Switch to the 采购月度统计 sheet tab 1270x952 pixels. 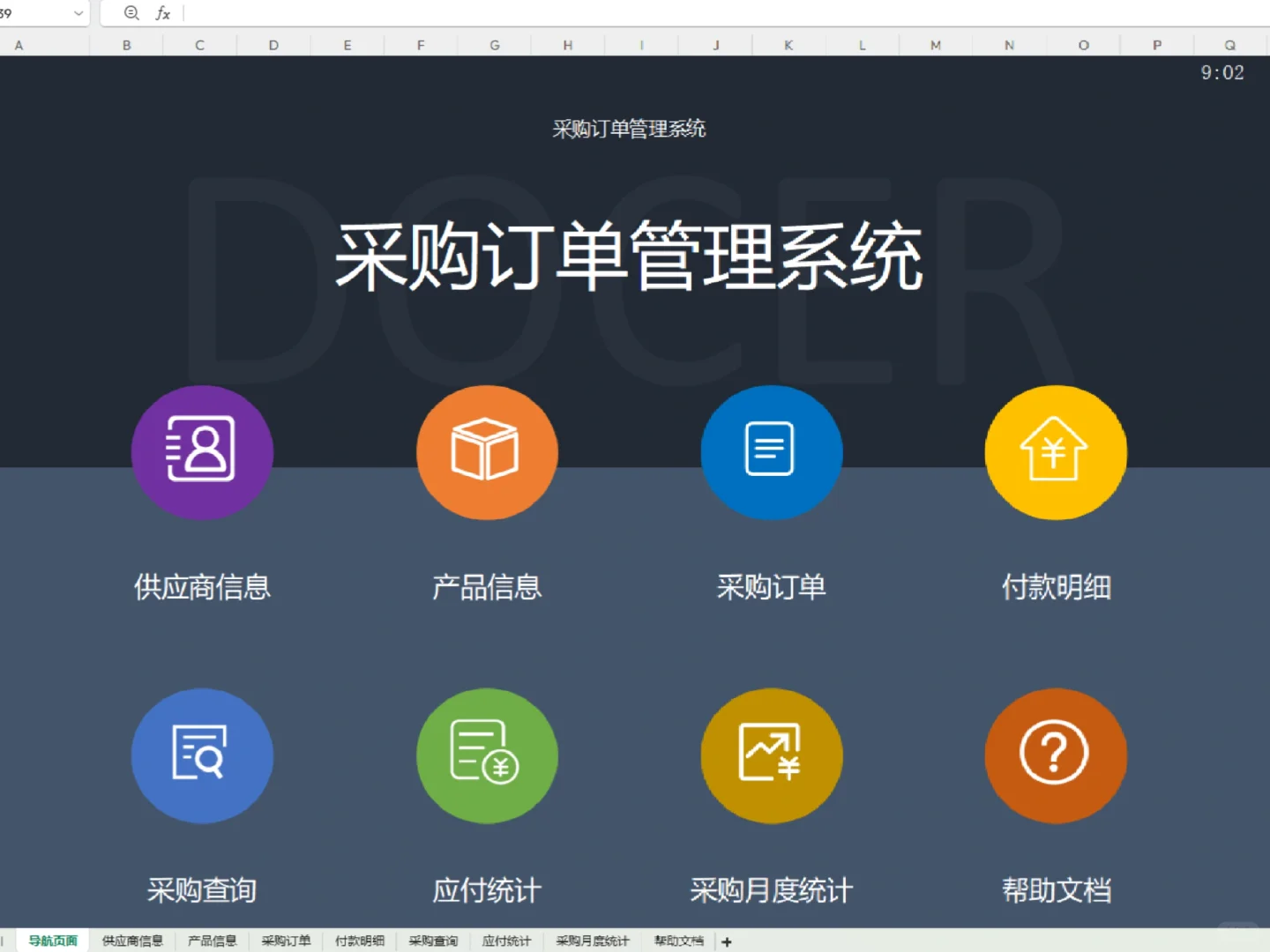(592, 941)
